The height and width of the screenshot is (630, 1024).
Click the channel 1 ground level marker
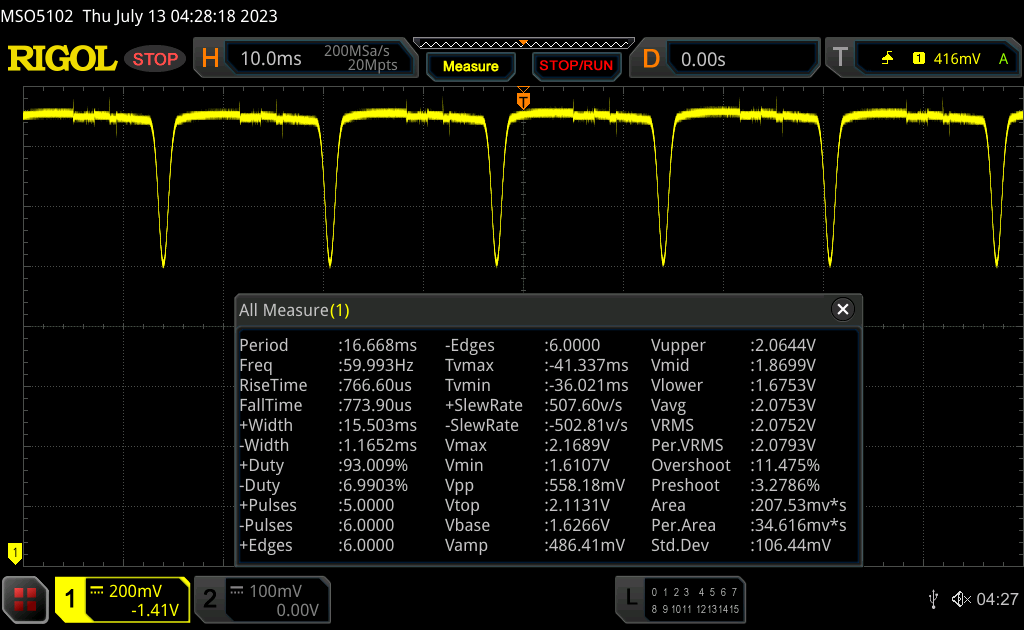click(14, 551)
